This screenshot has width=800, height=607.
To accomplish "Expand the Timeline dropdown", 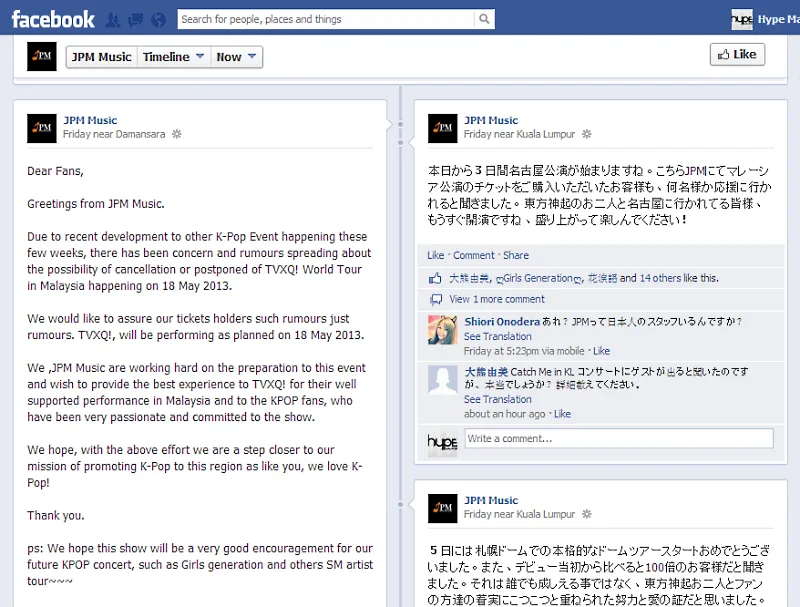I will coord(173,57).
